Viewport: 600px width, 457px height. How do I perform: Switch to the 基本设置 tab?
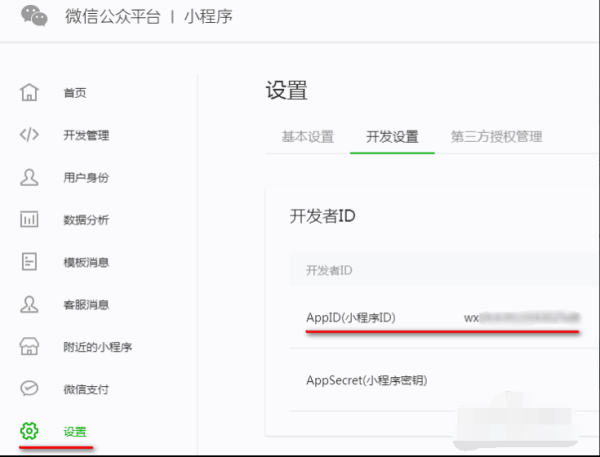click(x=308, y=137)
